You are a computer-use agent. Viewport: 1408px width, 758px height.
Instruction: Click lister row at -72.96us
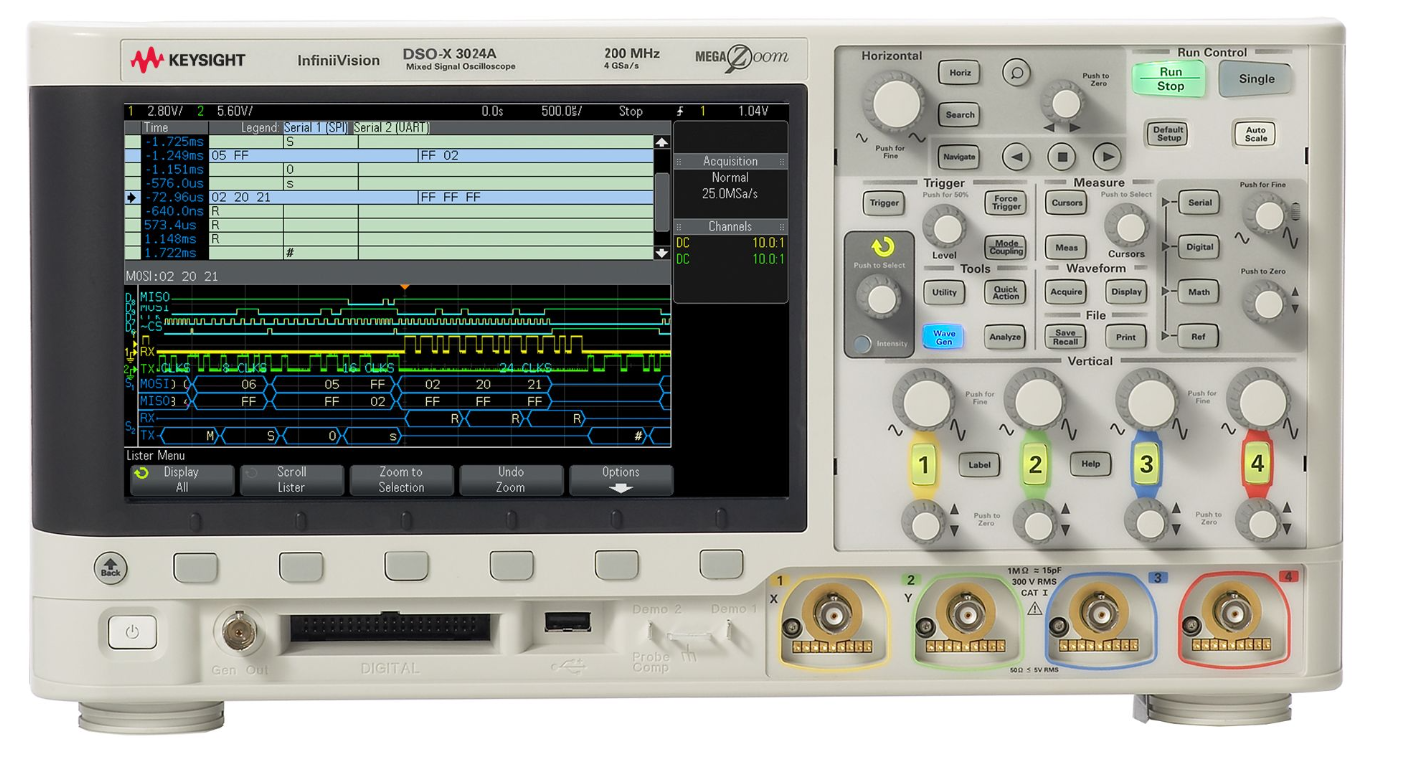point(397,198)
